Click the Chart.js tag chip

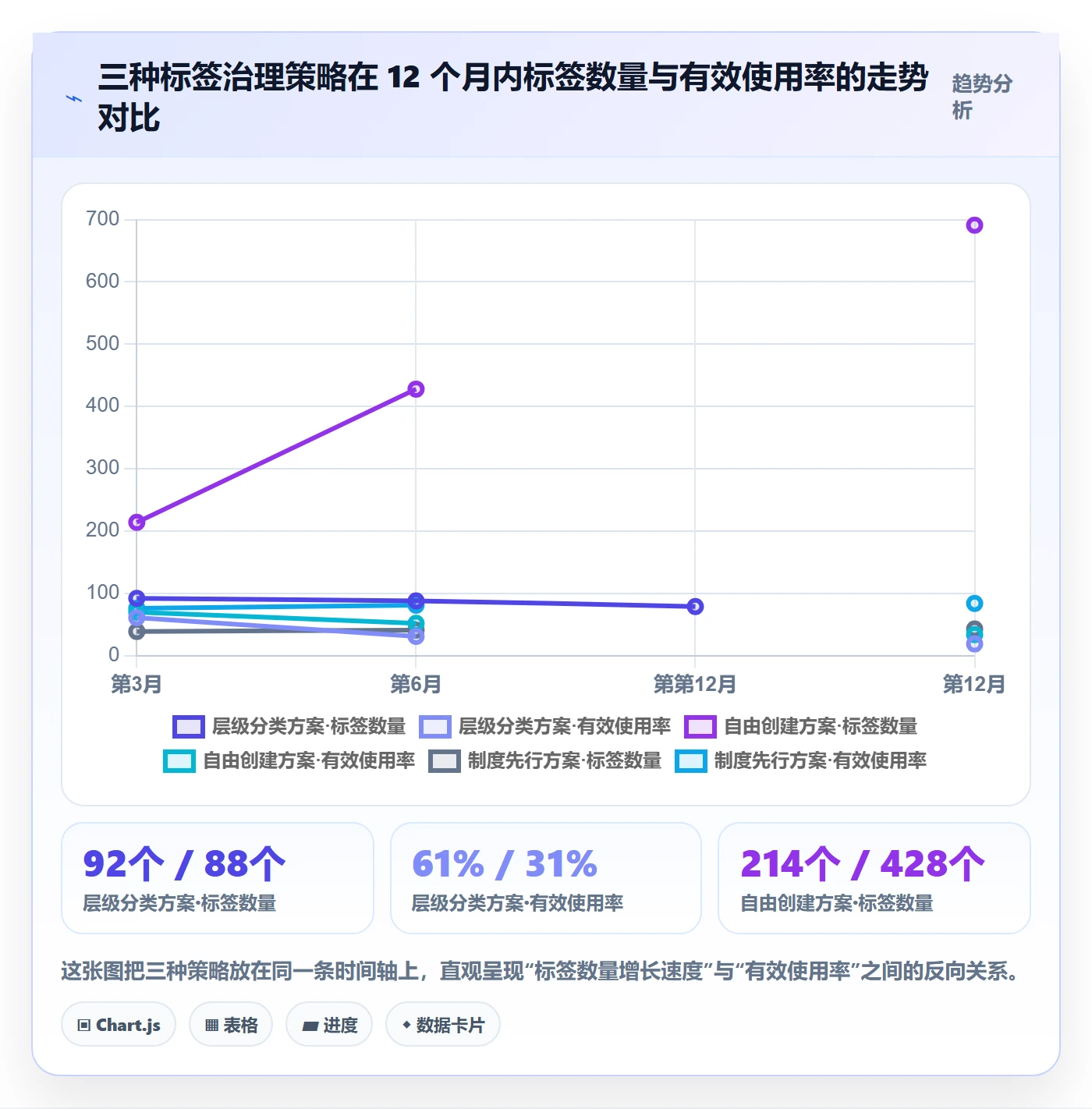pyautogui.click(x=119, y=1025)
